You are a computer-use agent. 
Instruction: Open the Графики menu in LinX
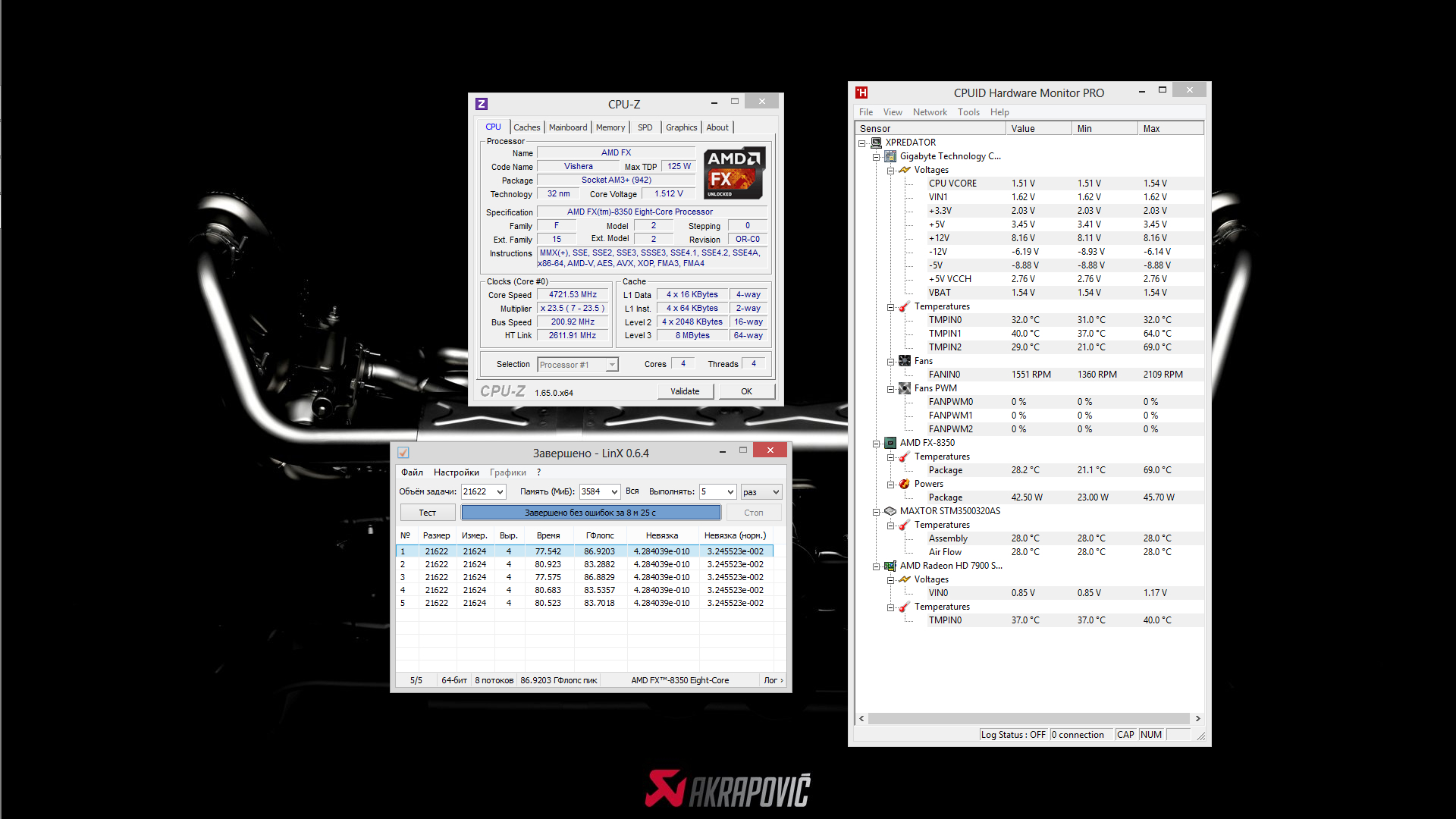[508, 472]
